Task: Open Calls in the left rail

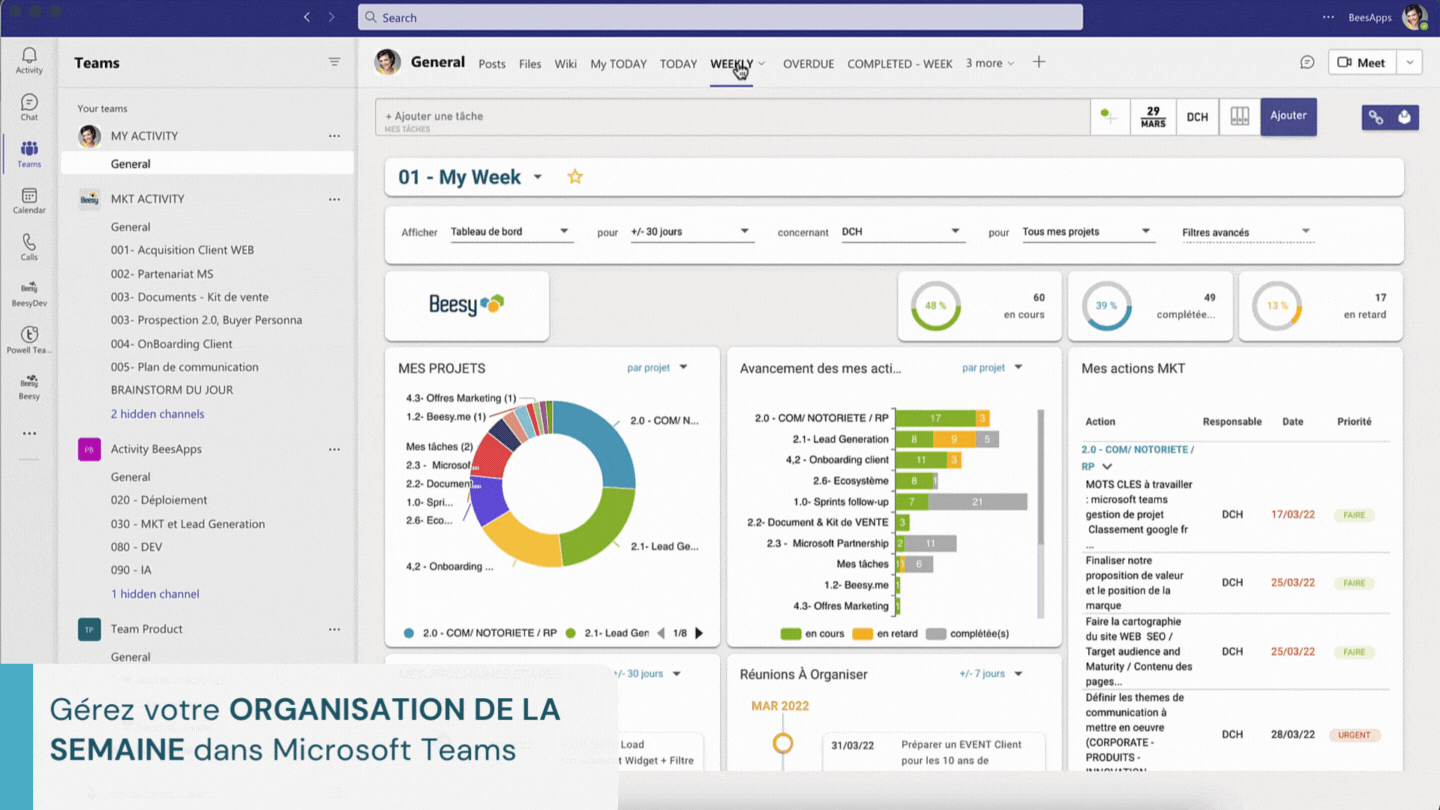Action: (x=29, y=248)
